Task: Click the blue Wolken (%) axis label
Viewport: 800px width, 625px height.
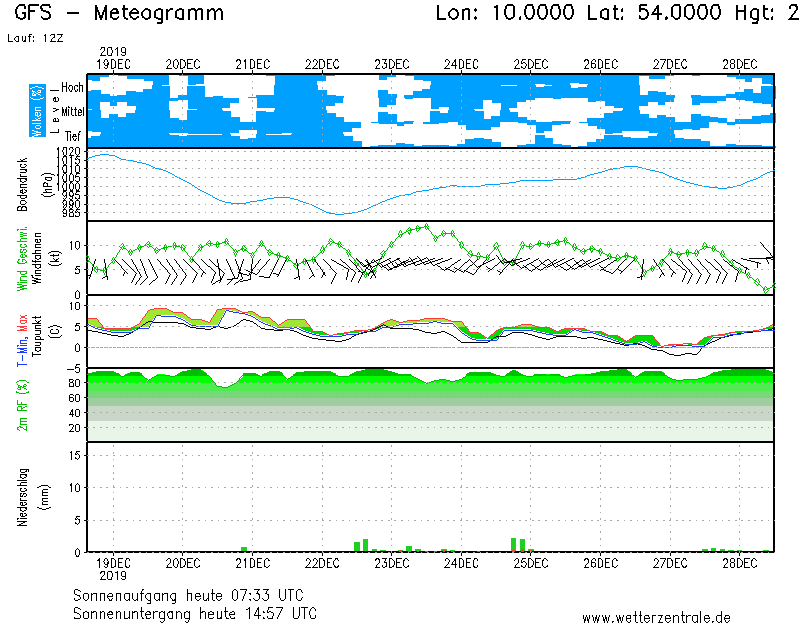Action: 37,110
